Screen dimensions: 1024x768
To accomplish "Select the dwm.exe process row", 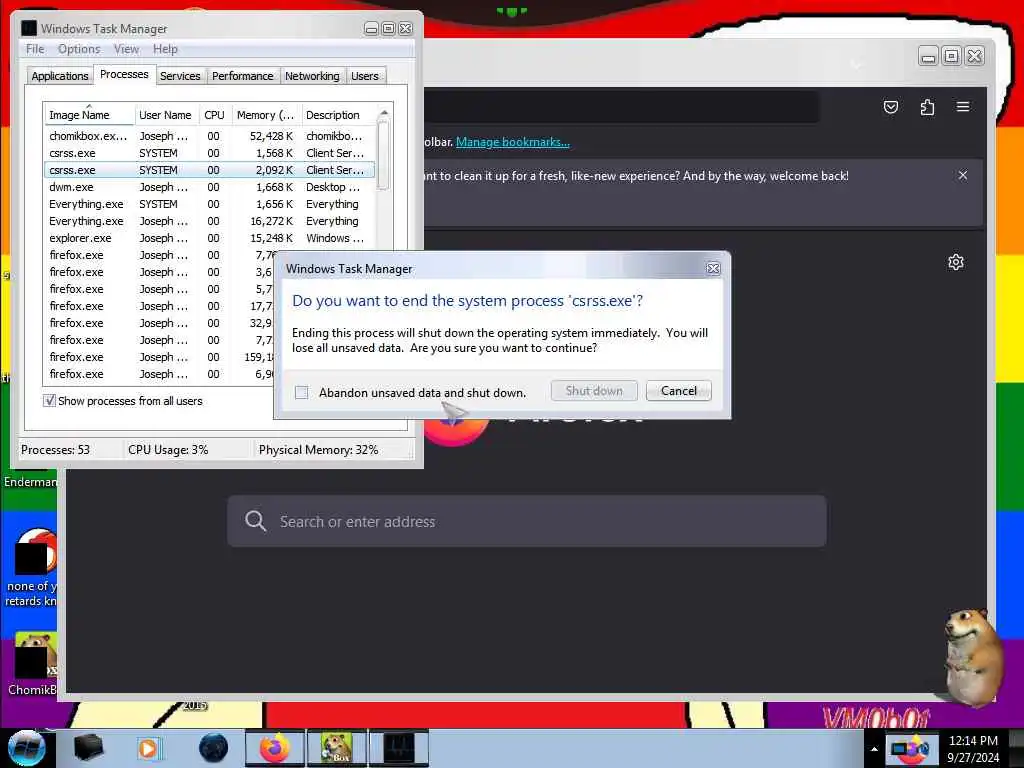I will click(209, 187).
